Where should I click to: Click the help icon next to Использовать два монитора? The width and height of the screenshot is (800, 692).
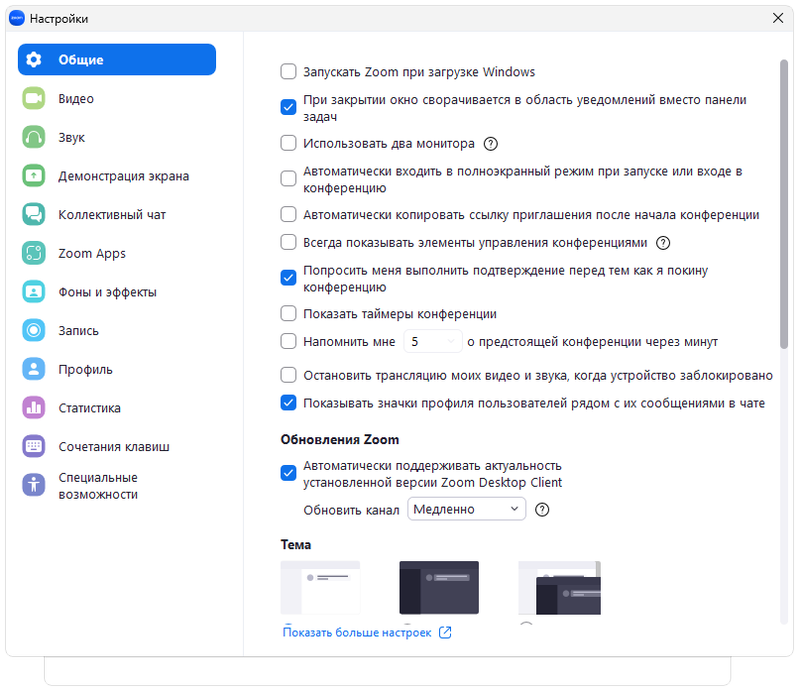point(491,144)
